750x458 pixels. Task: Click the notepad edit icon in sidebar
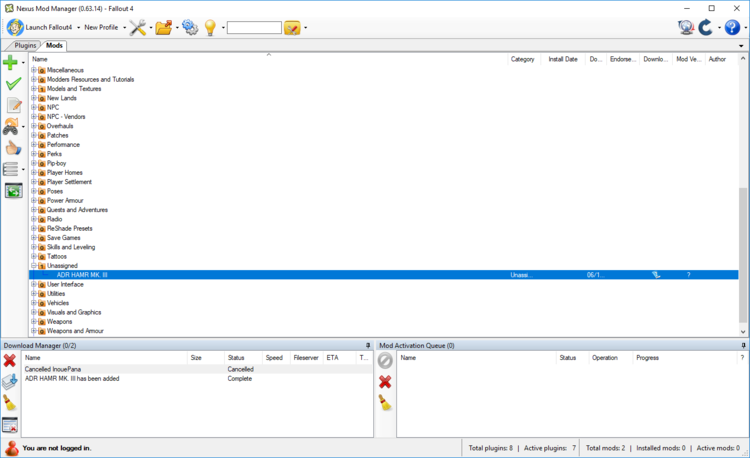point(14,105)
